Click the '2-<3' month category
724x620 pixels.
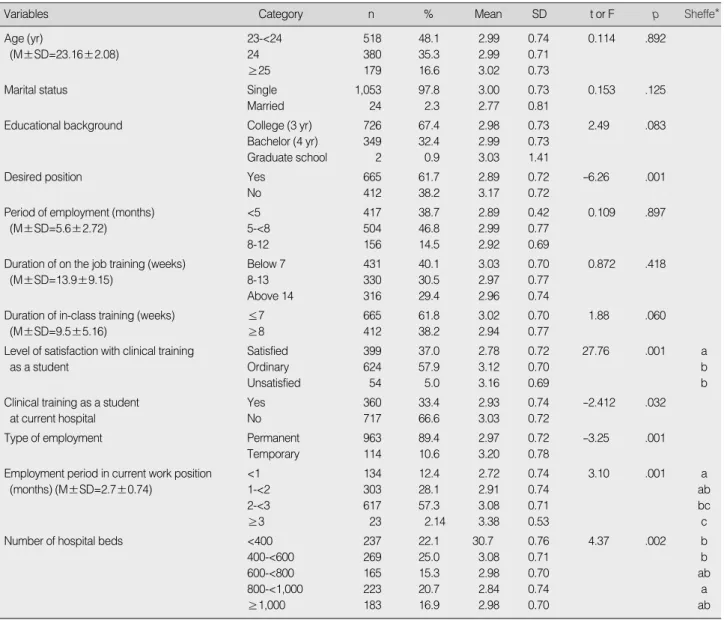click(x=259, y=506)
